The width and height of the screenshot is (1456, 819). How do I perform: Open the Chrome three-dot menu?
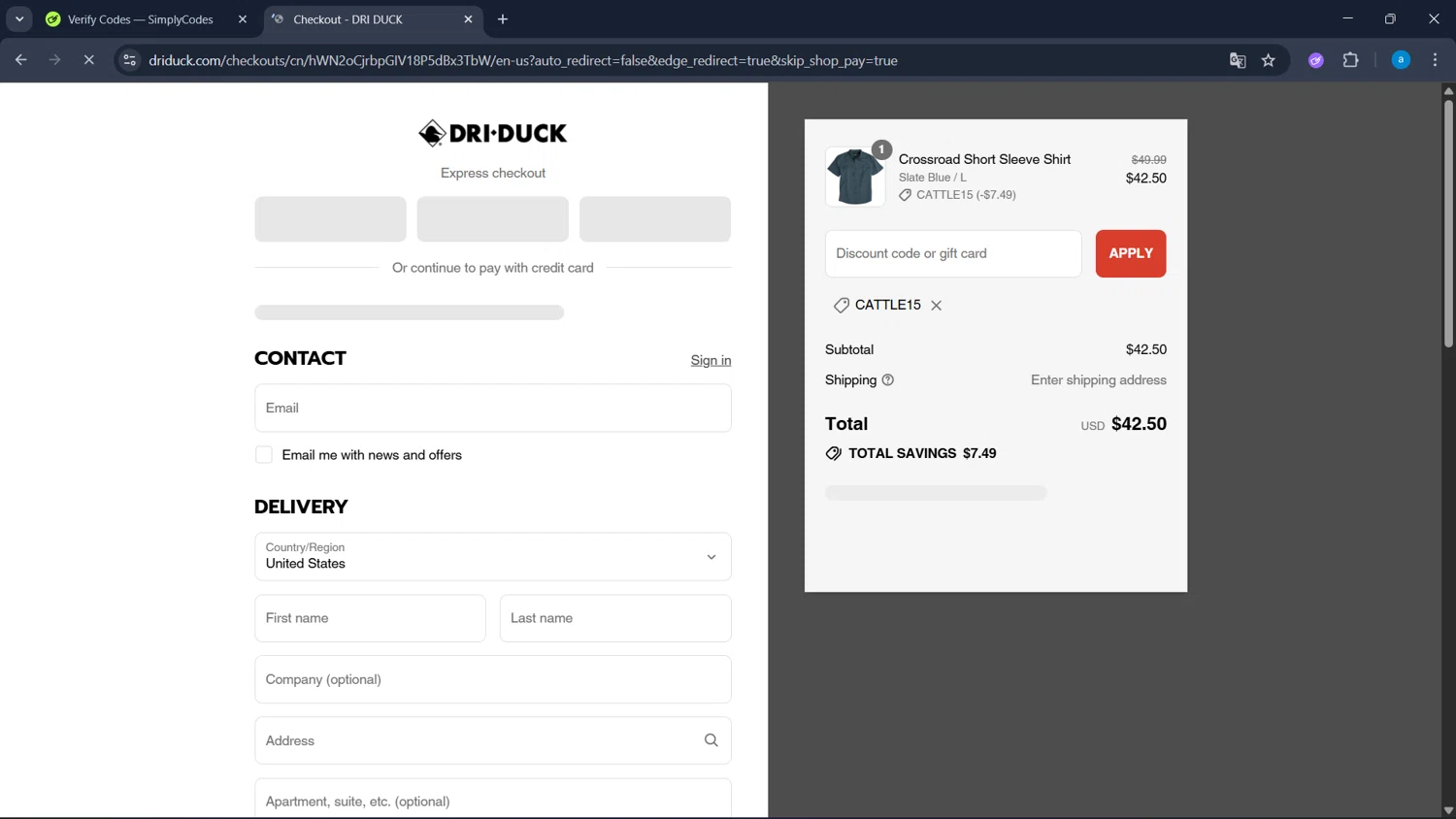[x=1435, y=60]
